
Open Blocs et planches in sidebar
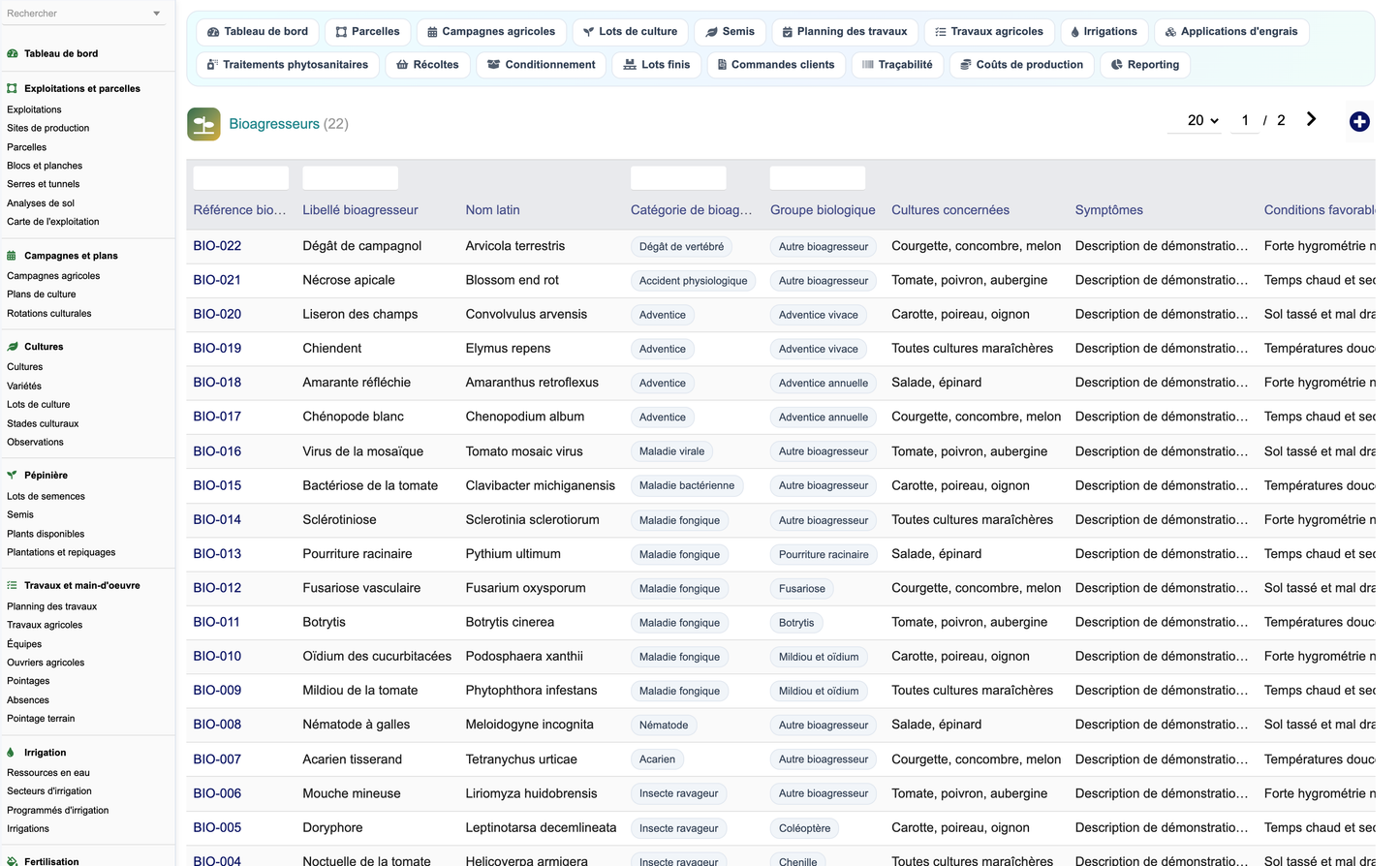click(45, 166)
